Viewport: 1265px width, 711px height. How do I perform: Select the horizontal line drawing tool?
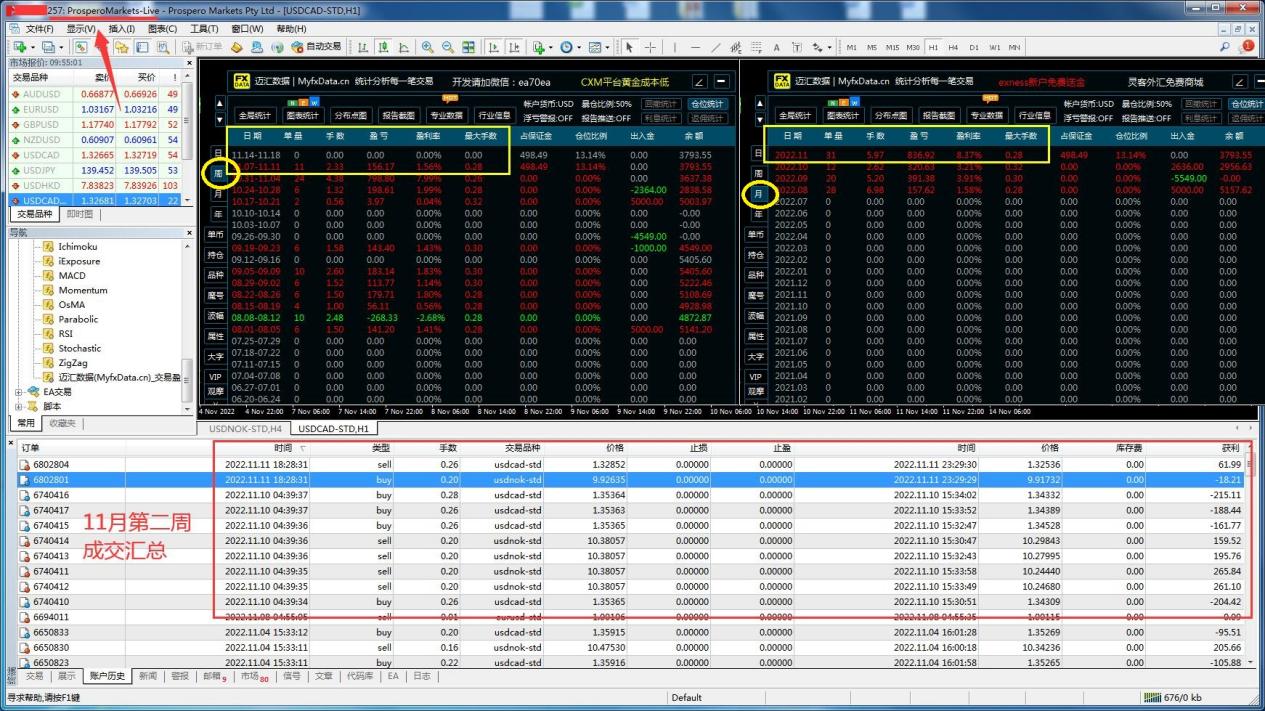pyautogui.click(x=696, y=47)
